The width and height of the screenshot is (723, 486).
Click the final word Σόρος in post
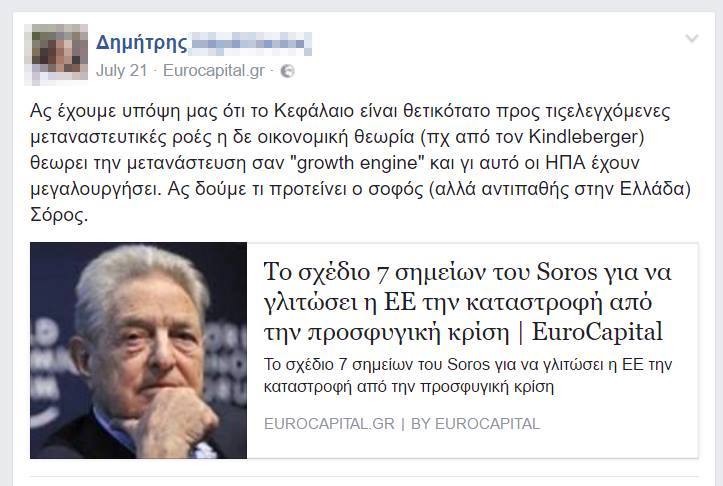click(x=59, y=215)
